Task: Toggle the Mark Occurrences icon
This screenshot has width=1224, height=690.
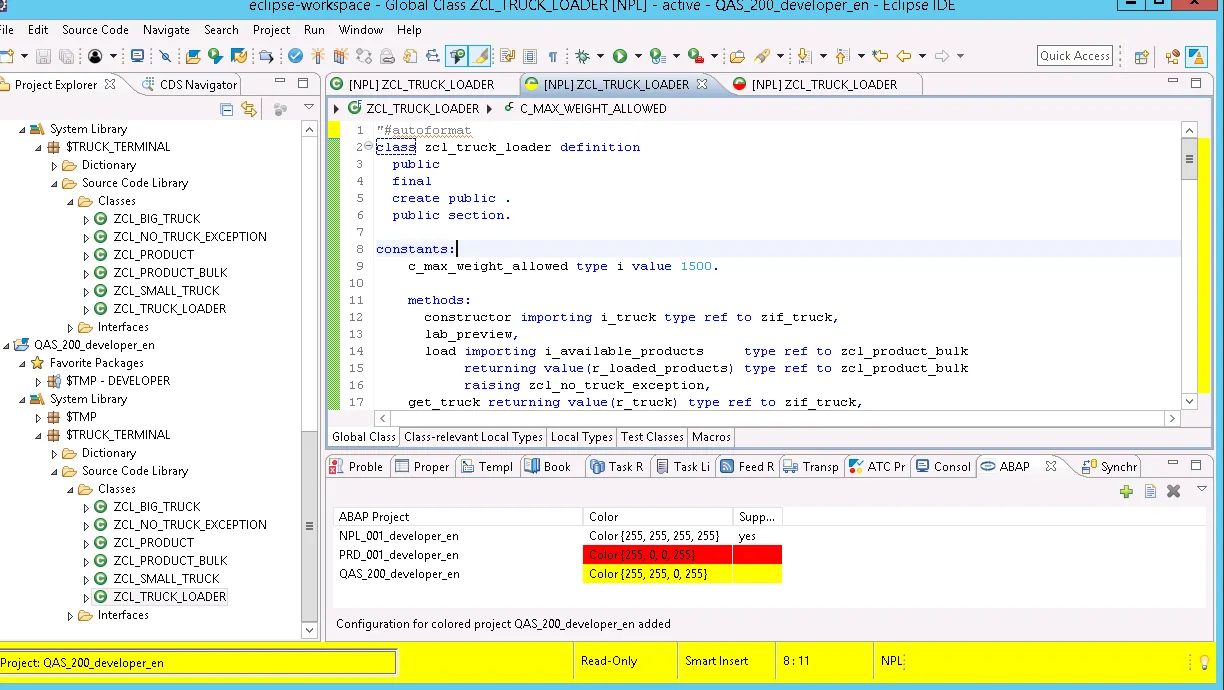Action: 456,56
